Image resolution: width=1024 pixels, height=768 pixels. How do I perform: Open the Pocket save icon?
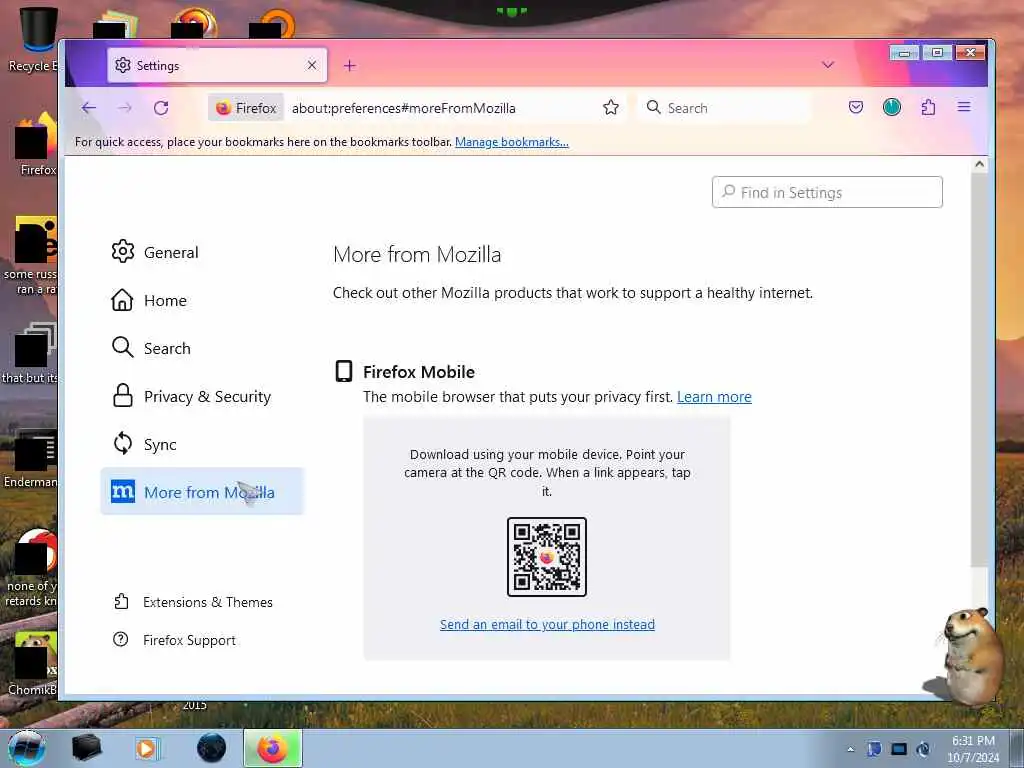pyautogui.click(x=856, y=107)
